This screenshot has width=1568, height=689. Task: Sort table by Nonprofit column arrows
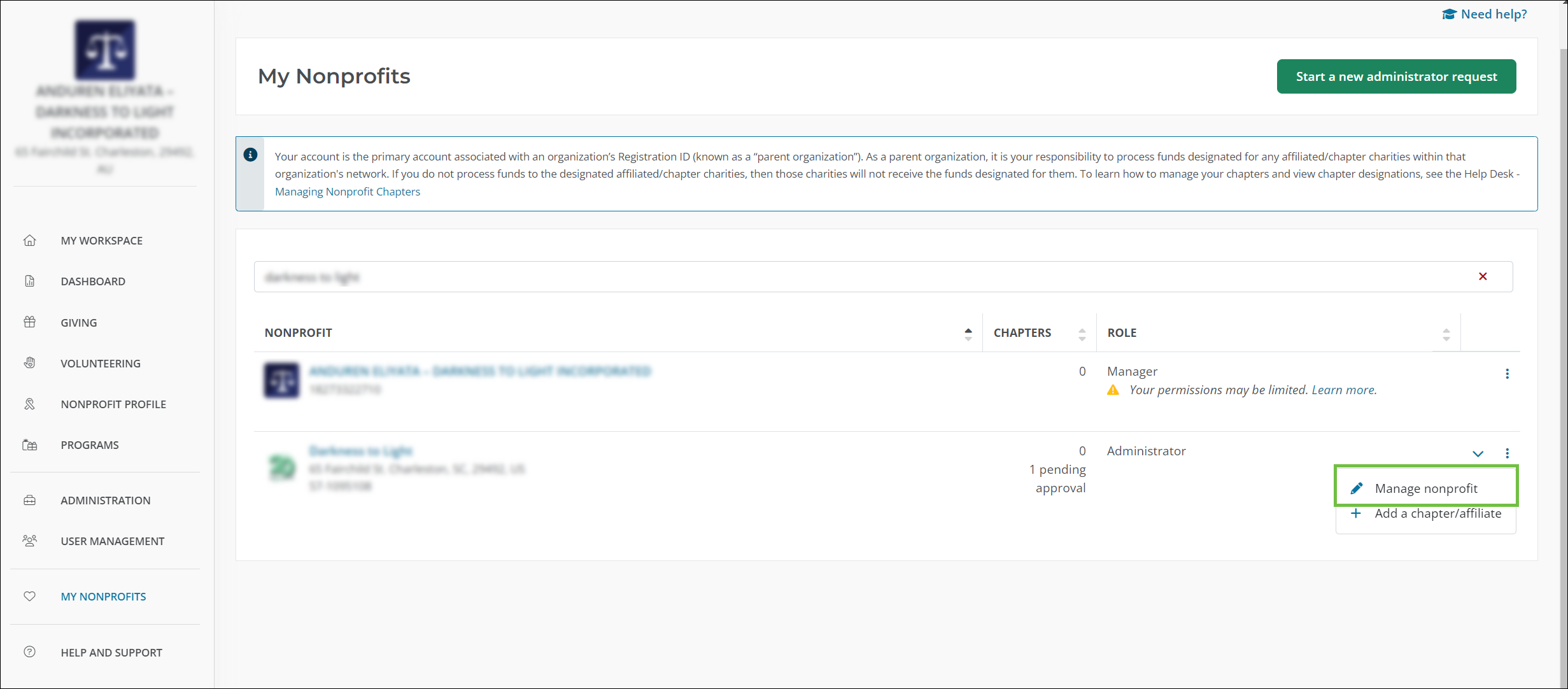coord(968,334)
